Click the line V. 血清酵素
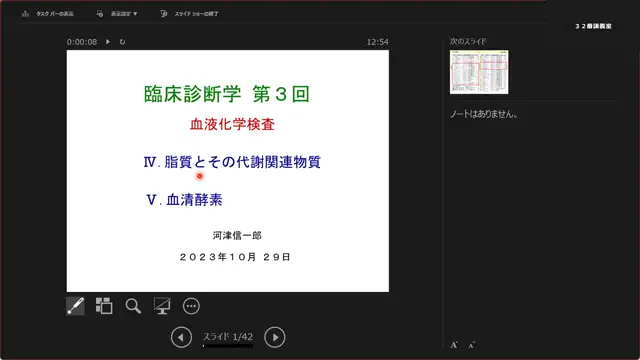640x360 pixels. 184,200
